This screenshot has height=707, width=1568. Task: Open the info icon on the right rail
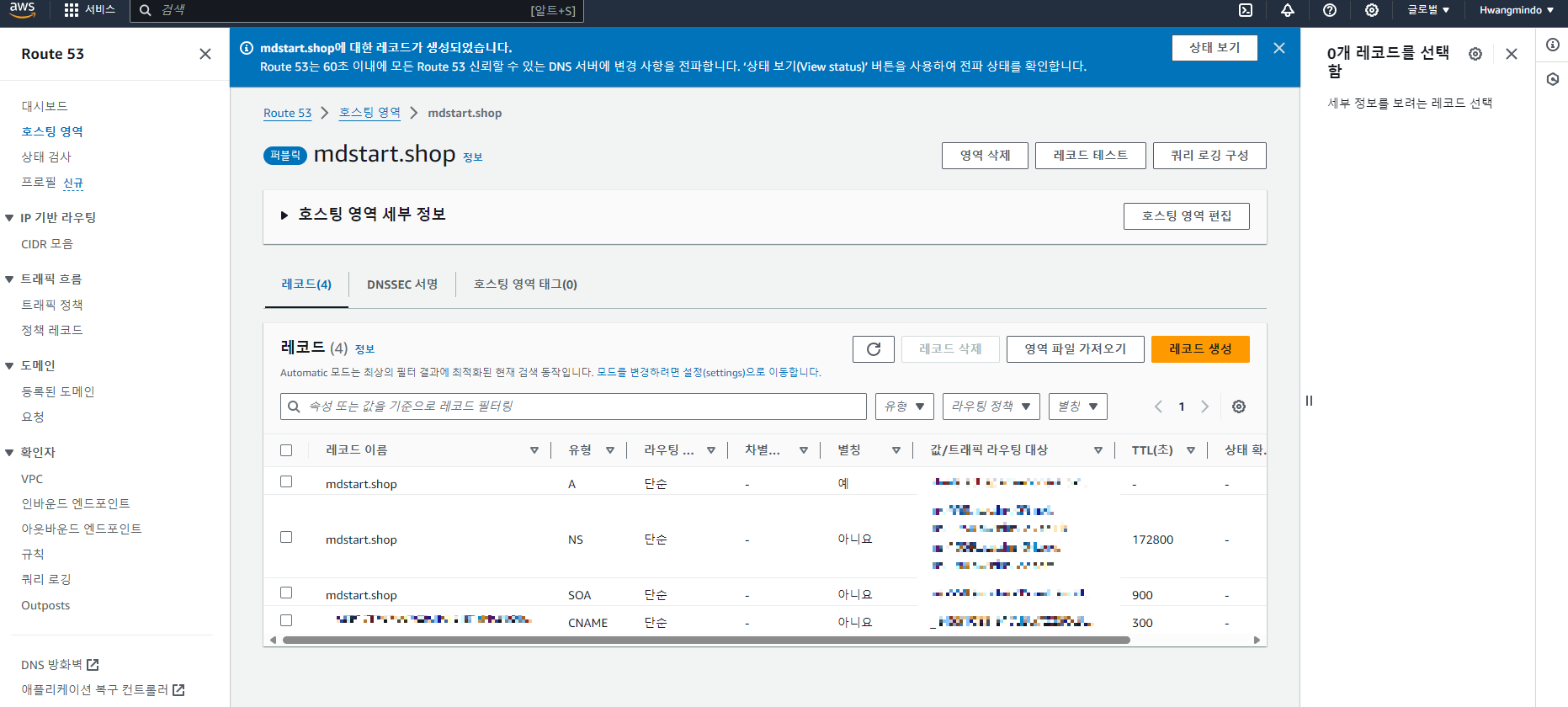click(x=1553, y=45)
